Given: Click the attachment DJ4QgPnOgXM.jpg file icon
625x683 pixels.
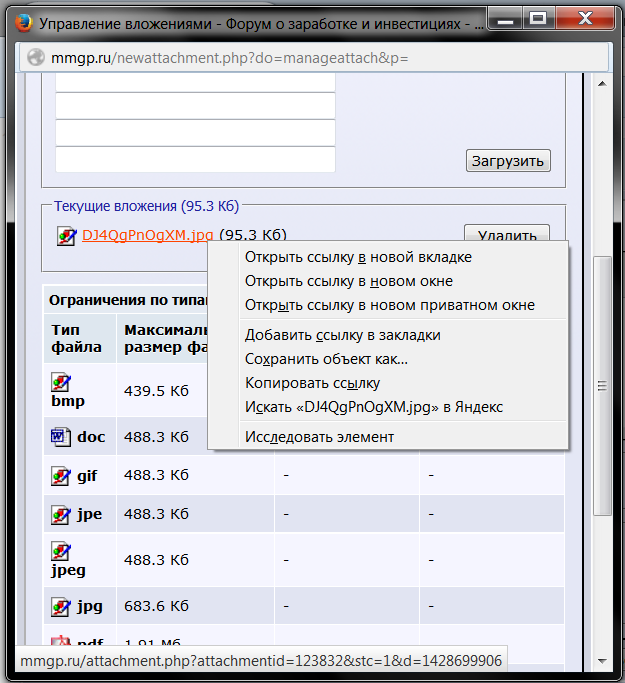Looking at the screenshot, I should coord(67,236).
